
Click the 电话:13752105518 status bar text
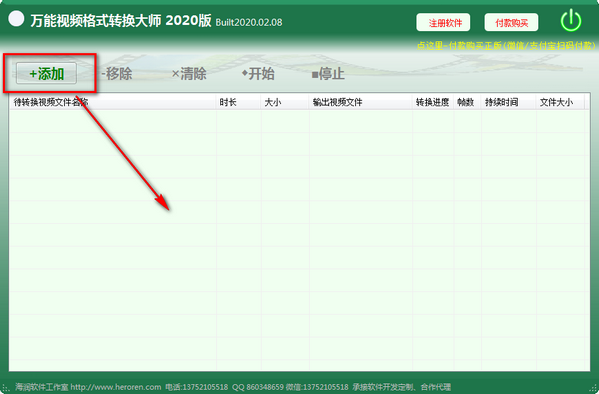point(197,387)
